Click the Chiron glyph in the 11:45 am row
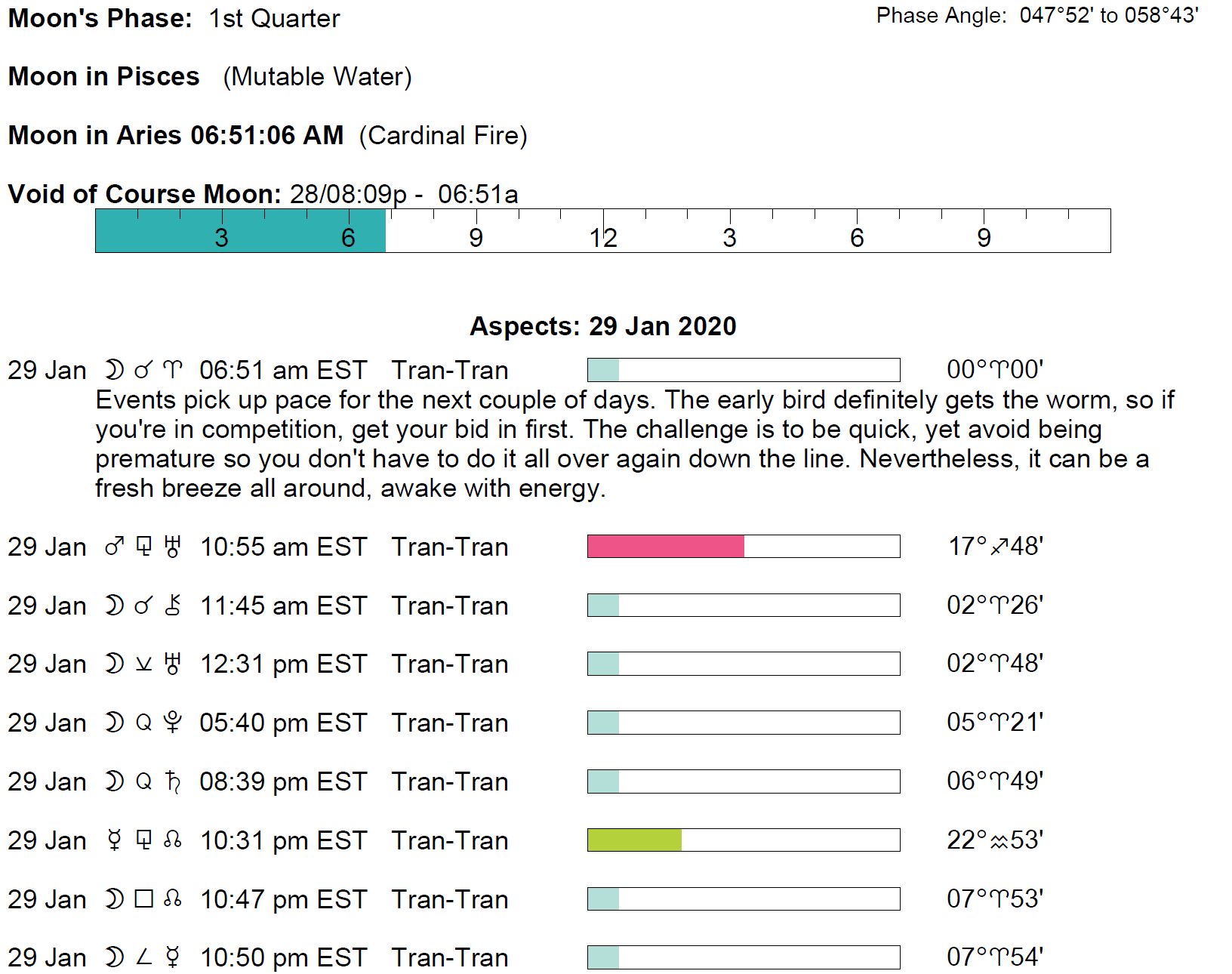Screen dimensions: 1232x974 click(x=173, y=606)
